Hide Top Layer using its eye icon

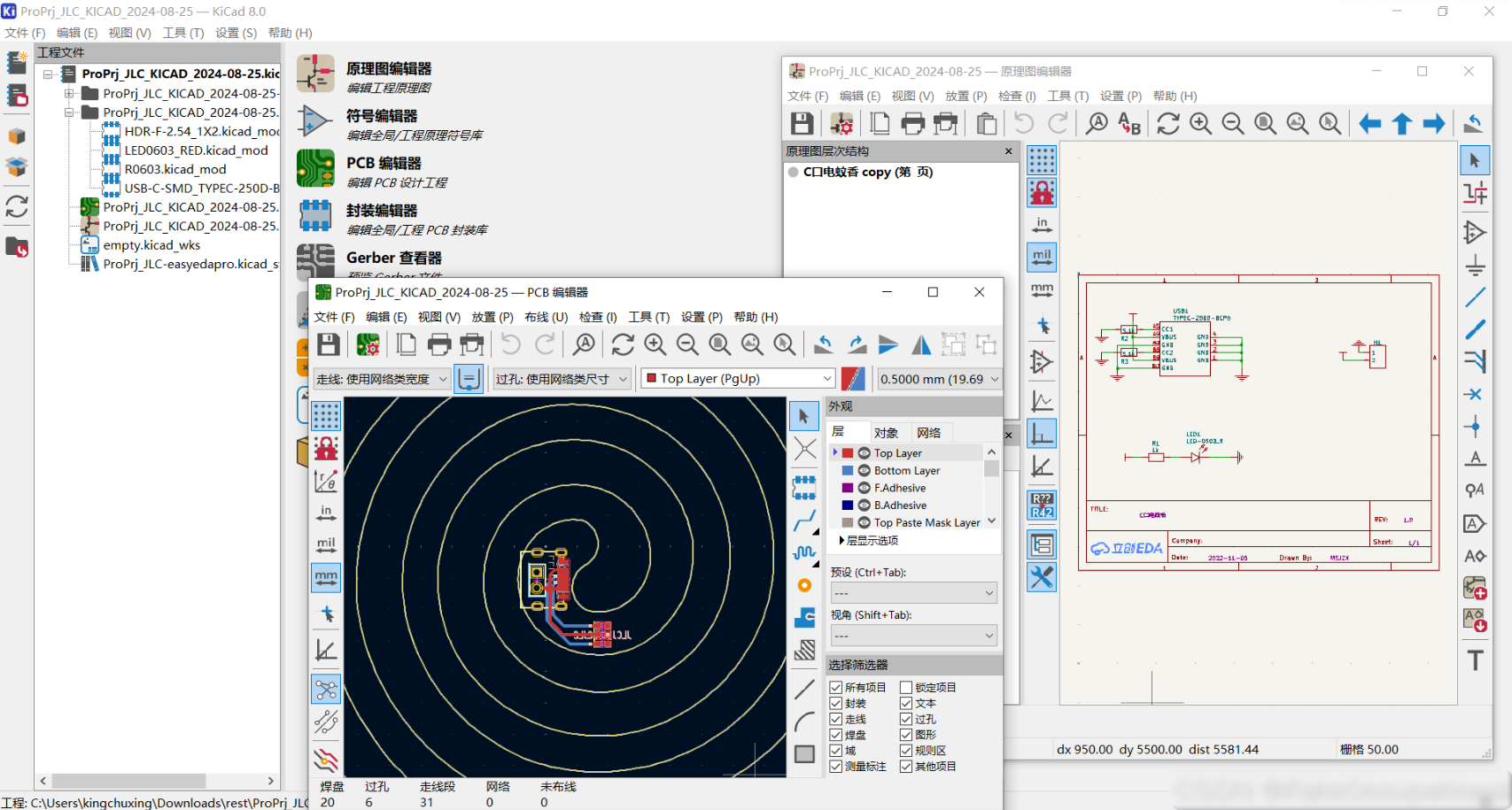(x=864, y=453)
